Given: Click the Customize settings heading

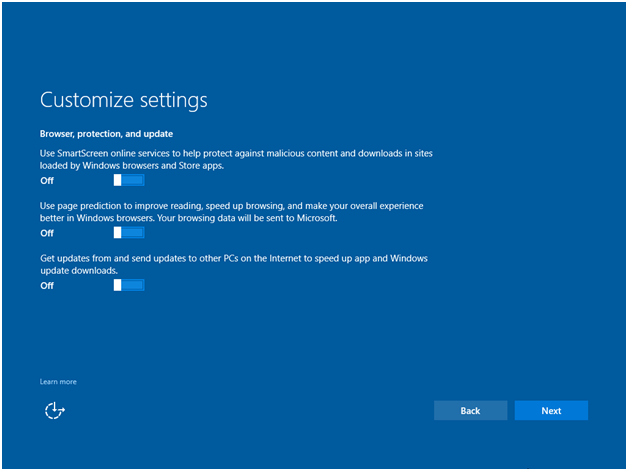Looking at the screenshot, I should 123,101.
